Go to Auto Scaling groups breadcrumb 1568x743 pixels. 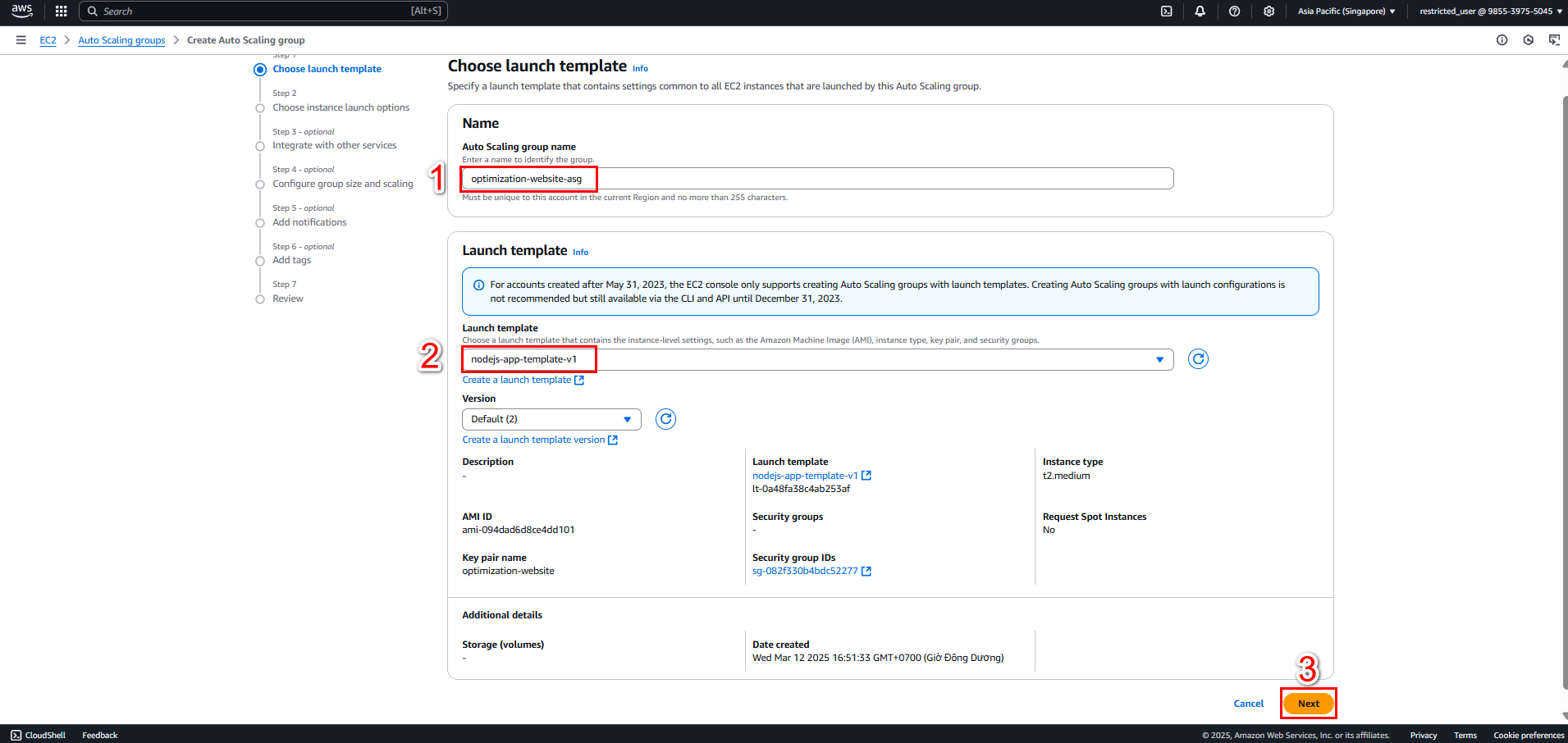point(121,40)
